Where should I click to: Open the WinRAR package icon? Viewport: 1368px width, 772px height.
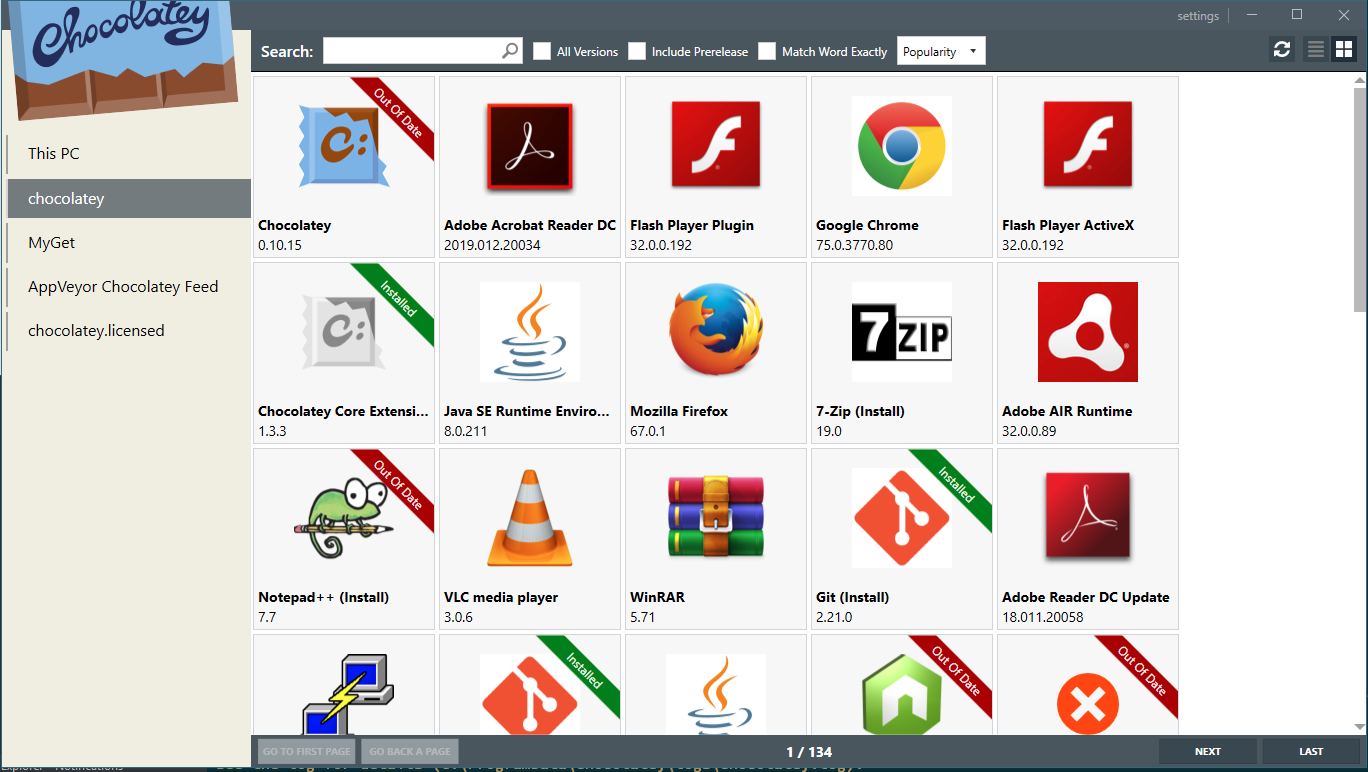[716, 518]
